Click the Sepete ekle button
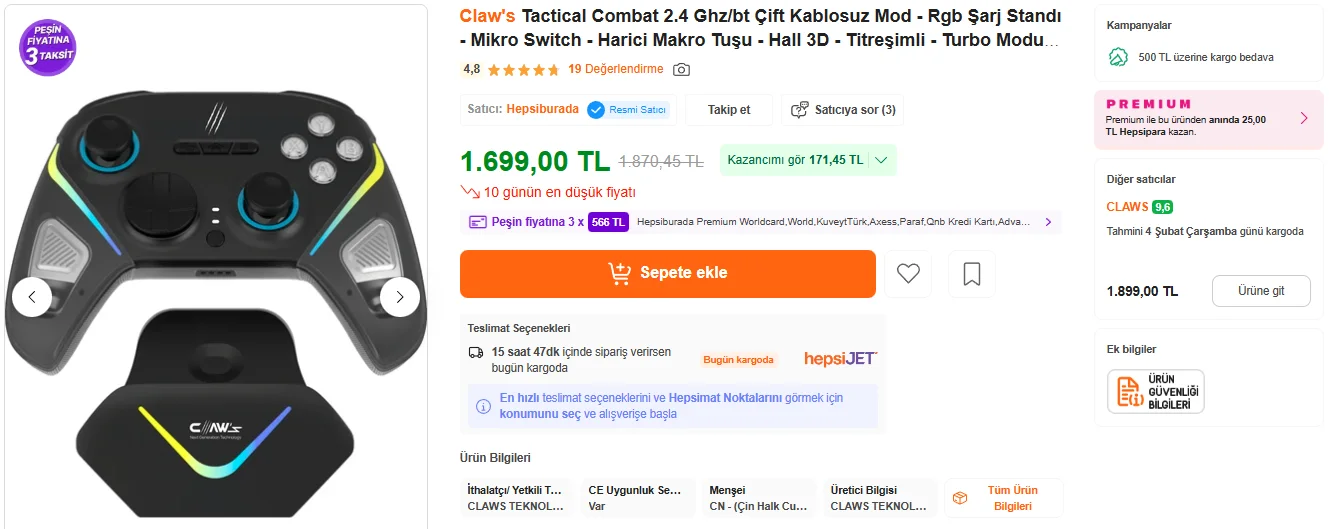Screen dimensions: 1329x529 667,273
